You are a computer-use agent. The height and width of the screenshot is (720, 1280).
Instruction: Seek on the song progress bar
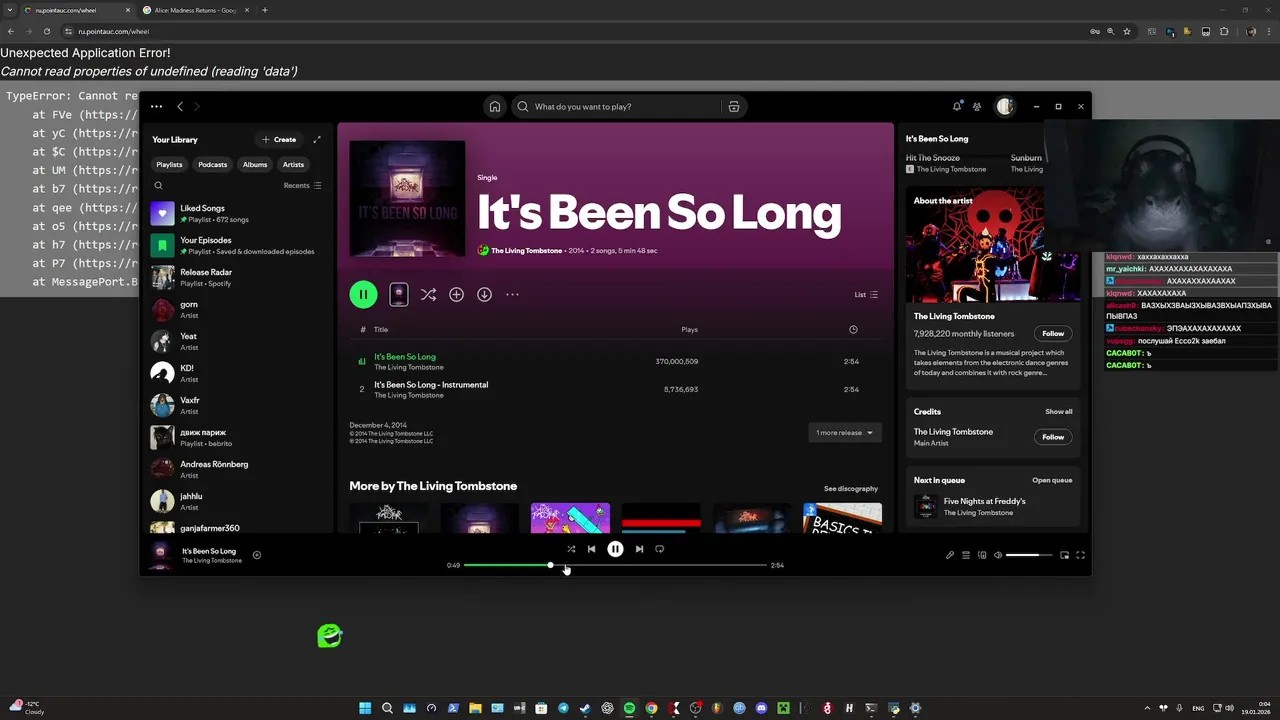pyautogui.click(x=615, y=565)
